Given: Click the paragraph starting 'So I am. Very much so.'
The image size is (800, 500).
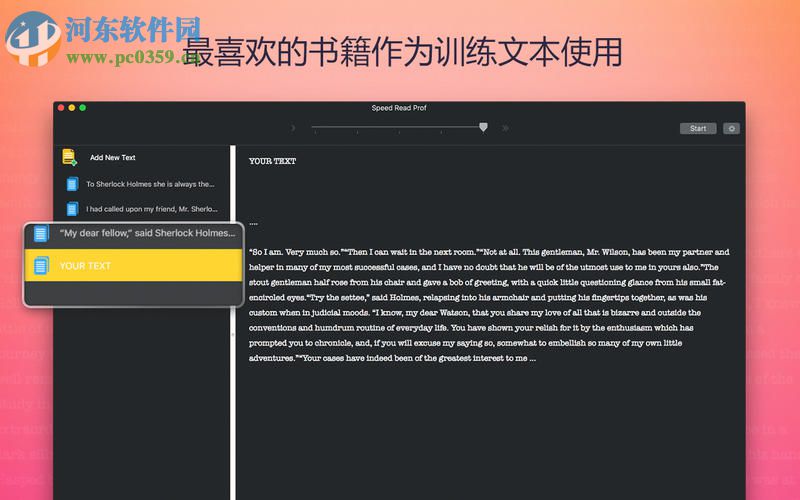Looking at the screenshot, I should 489,305.
